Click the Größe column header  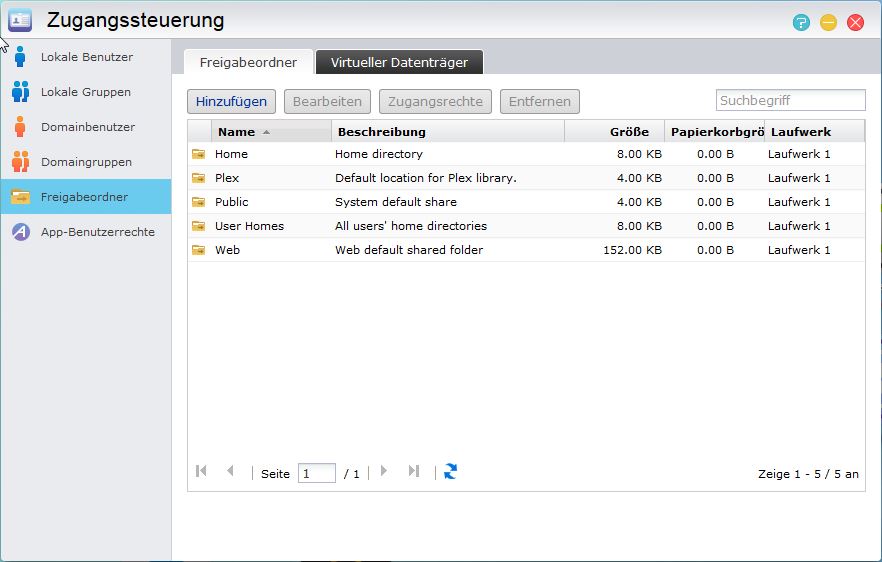pos(615,132)
